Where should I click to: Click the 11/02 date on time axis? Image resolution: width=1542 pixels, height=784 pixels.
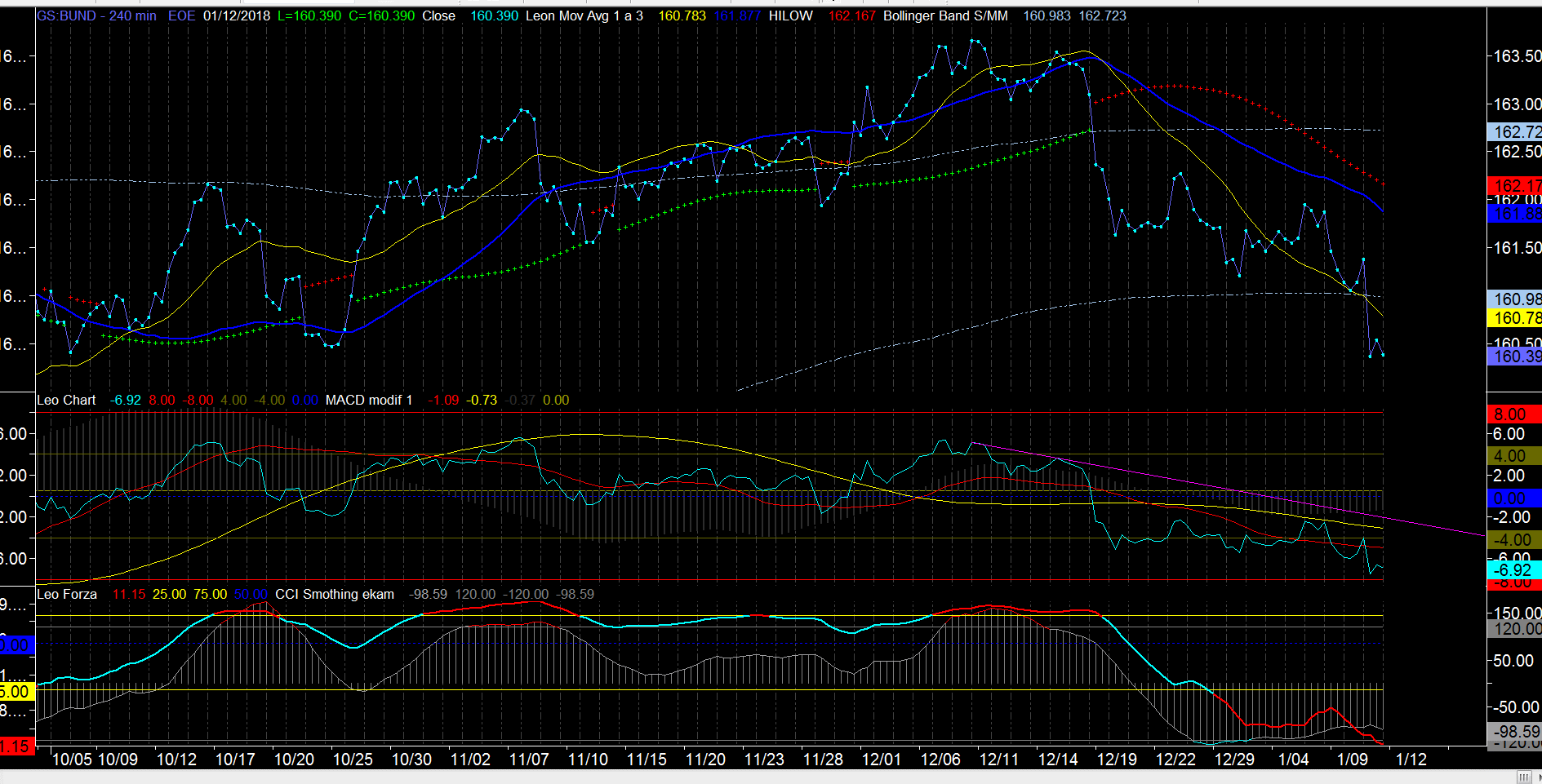(470, 760)
